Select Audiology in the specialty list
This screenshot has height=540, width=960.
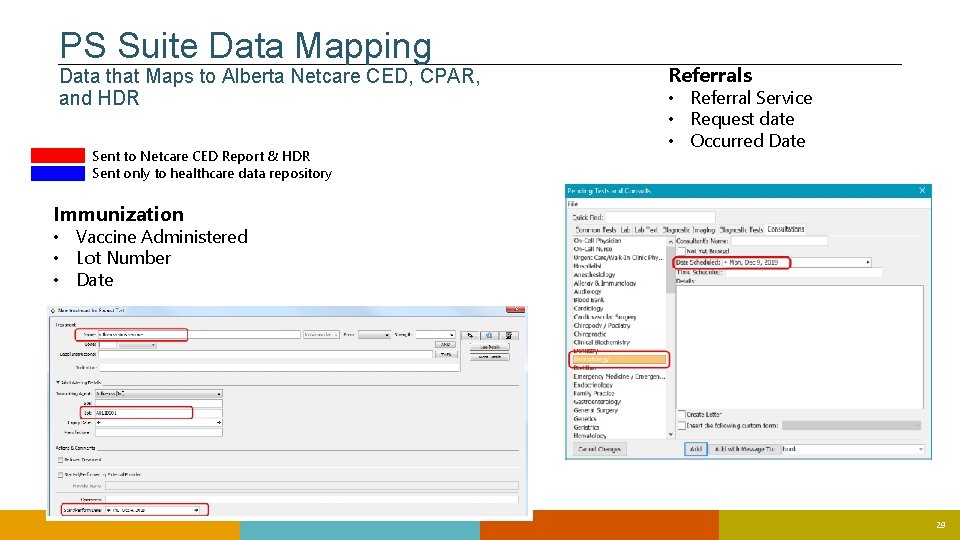pyautogui.click(x=587, y=292)
